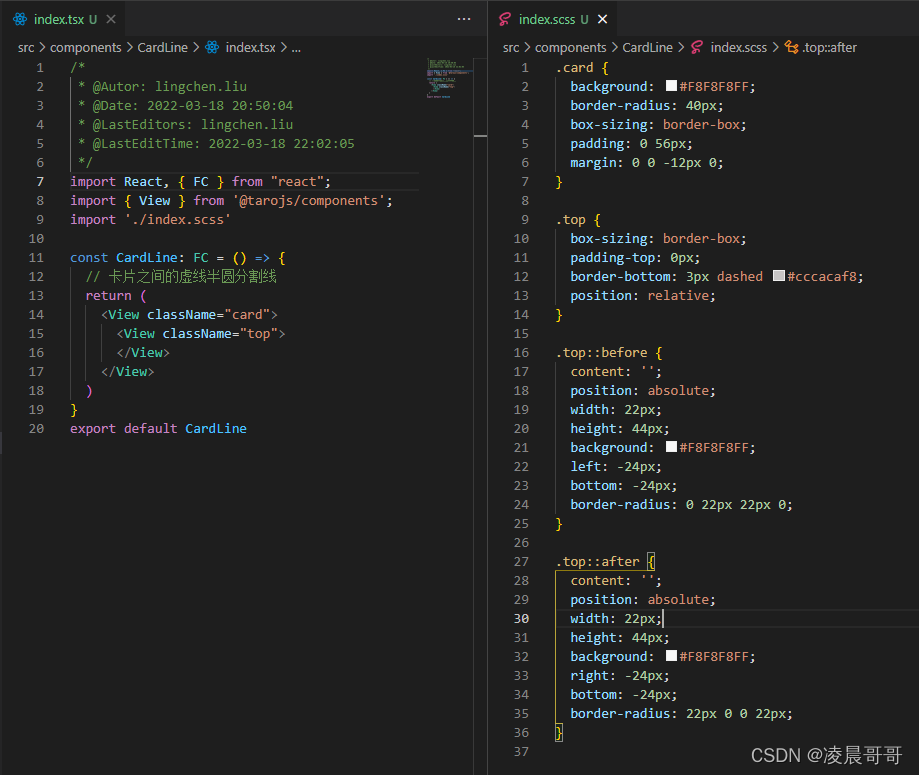Click 'export default CardLine' line
Screen dimensions: 919x775
pos(158,429)
